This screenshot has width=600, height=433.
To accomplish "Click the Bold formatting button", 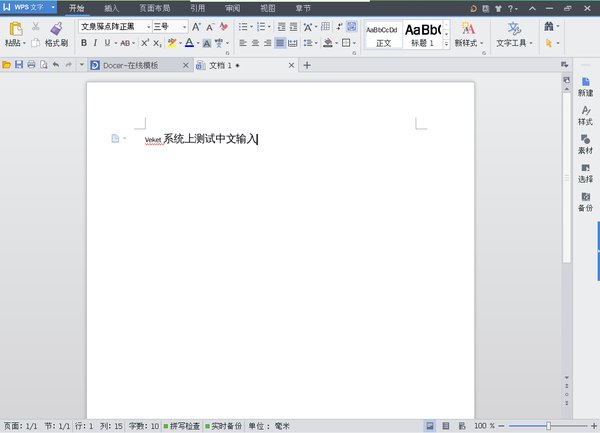I will point(83,44).
